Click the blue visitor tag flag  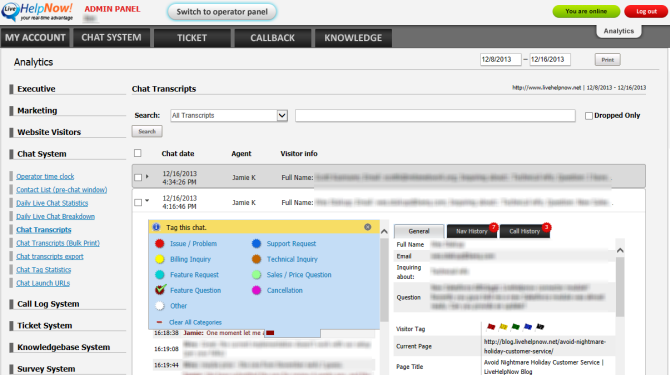point(528,327)
